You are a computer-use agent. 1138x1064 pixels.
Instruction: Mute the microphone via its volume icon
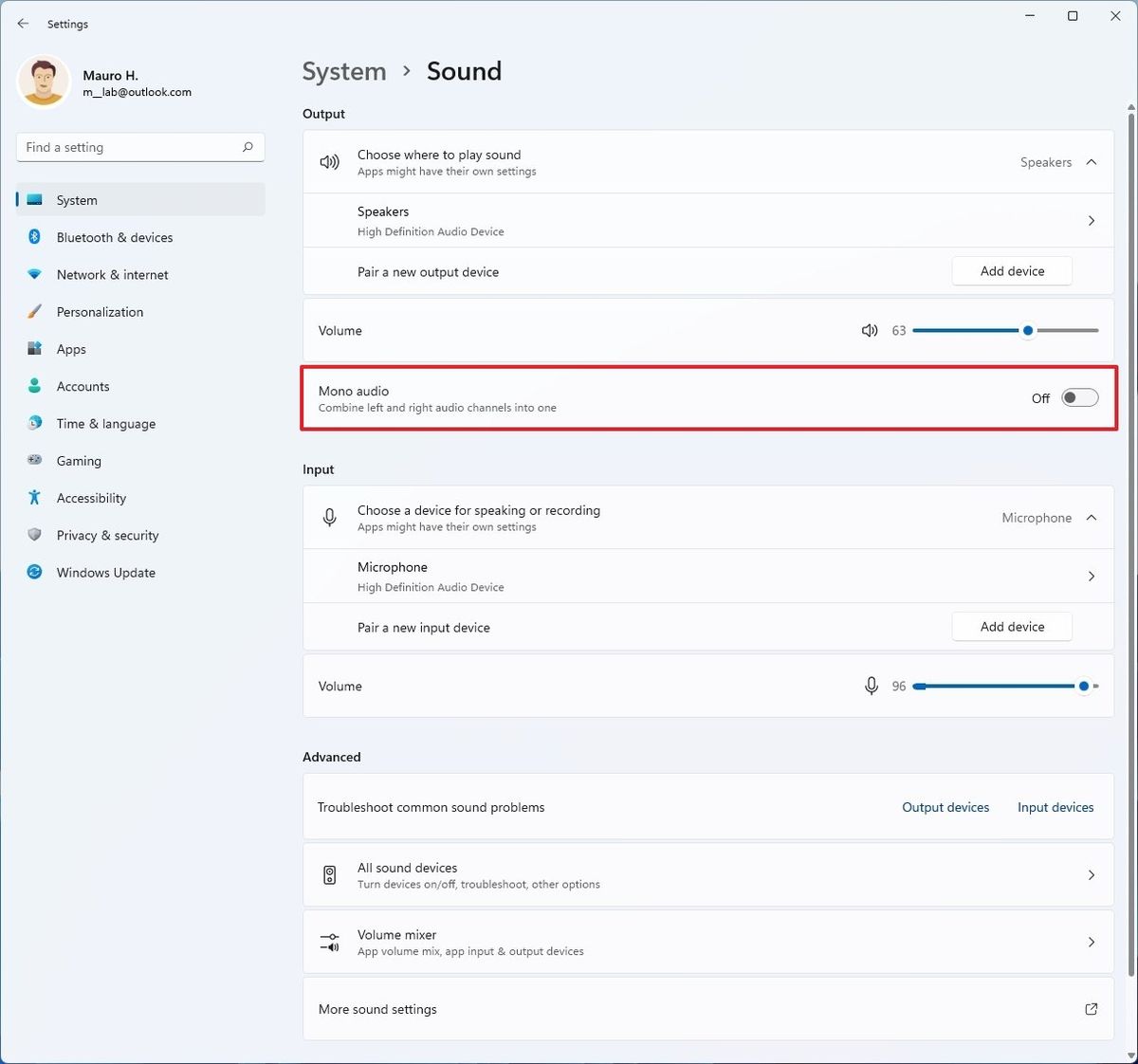[871, 687]
